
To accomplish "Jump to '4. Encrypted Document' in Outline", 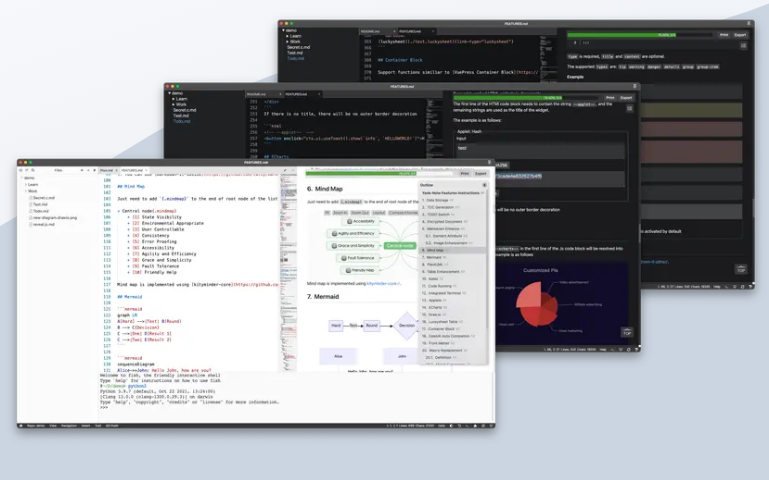I will (x=445, y=221).
